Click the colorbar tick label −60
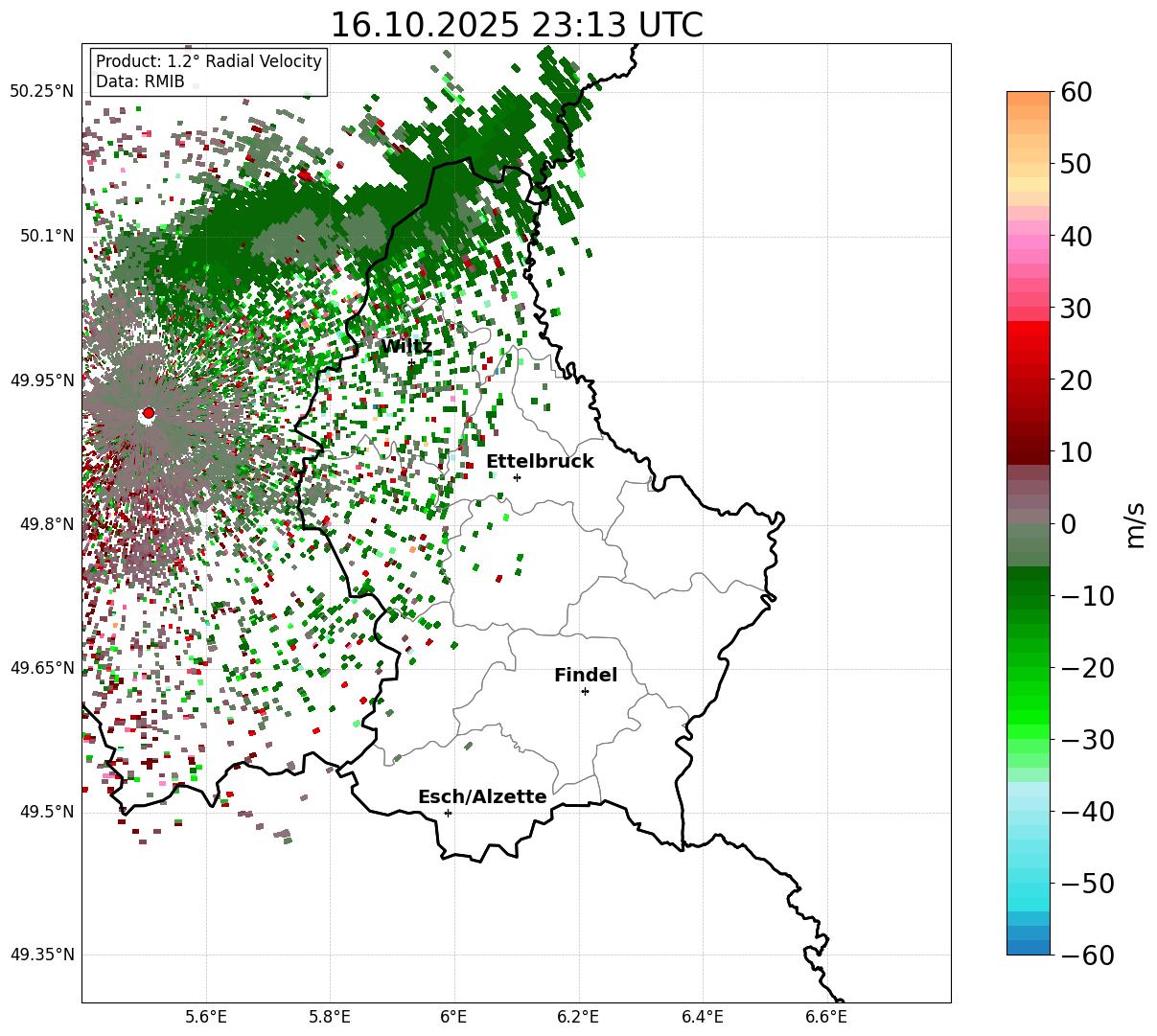Image resolution: width=1157 pixels, height=1036 pixels. point(1087,955)
